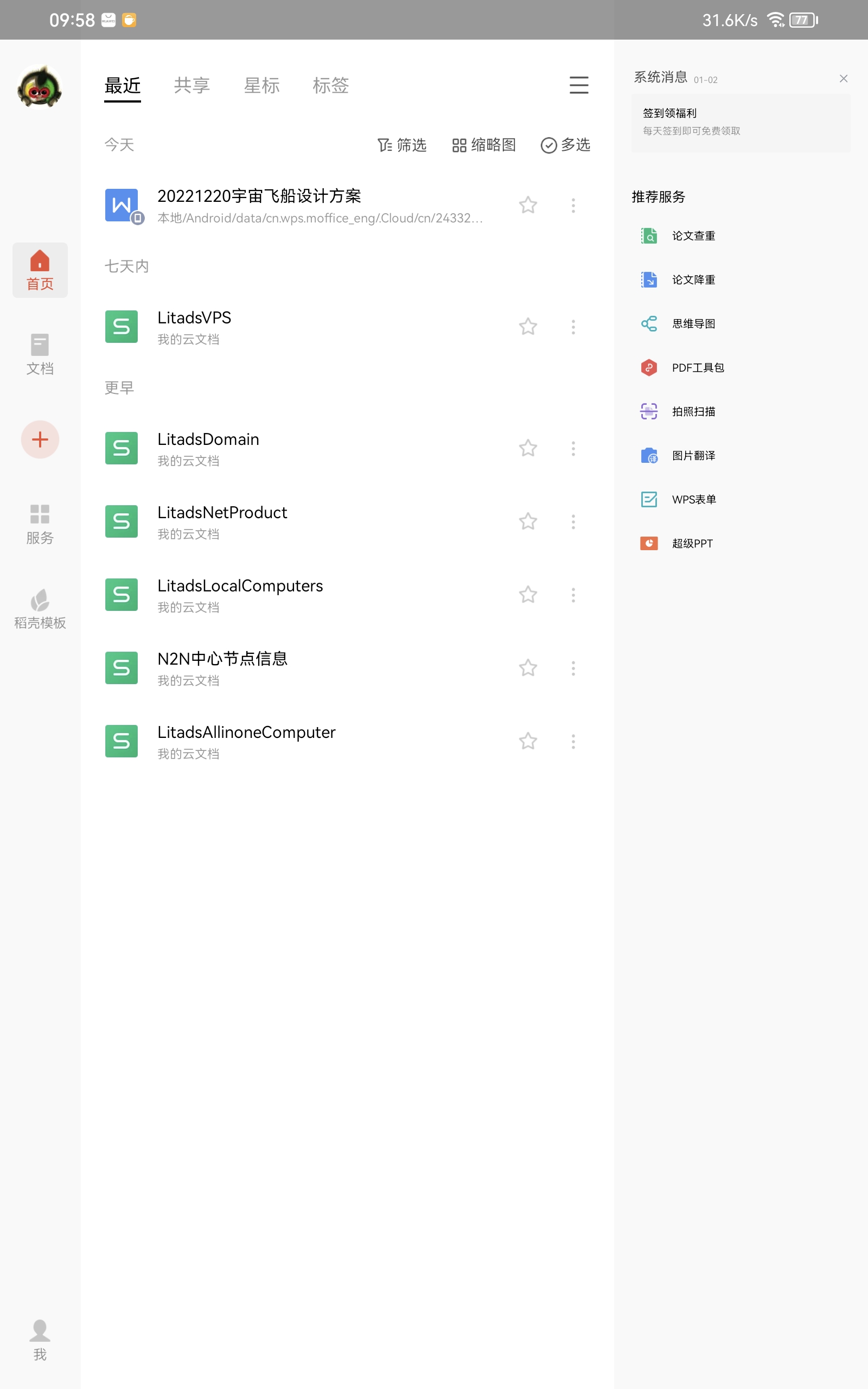Screen dimensions: 868x1389
Task: Star the LitadsLocalComputers file
Action: point(527,595)
